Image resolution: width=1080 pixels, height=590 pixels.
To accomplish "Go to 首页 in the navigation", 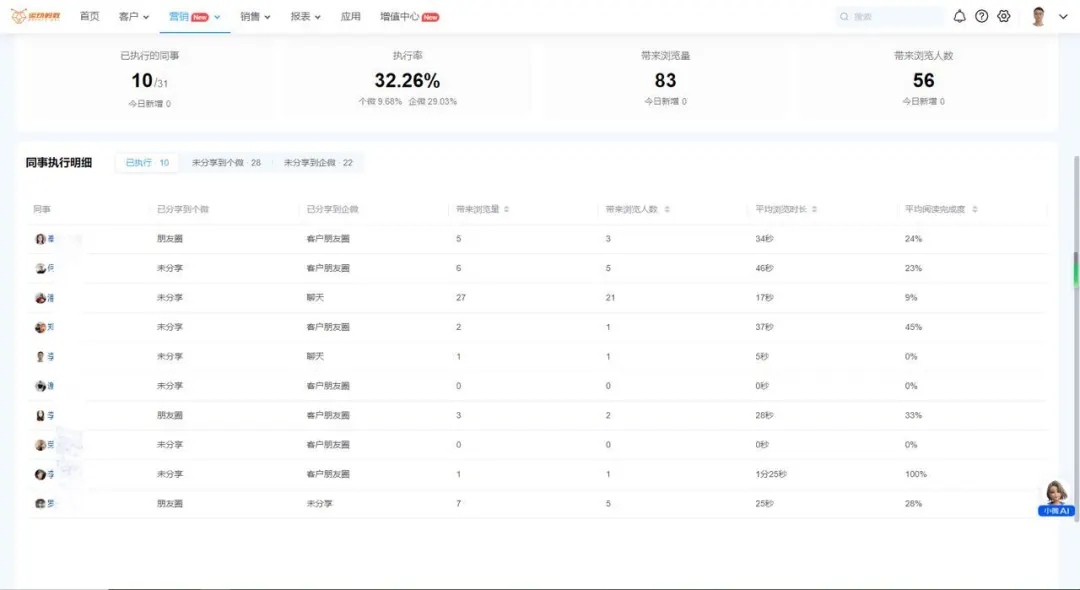I will coord(89,17).
